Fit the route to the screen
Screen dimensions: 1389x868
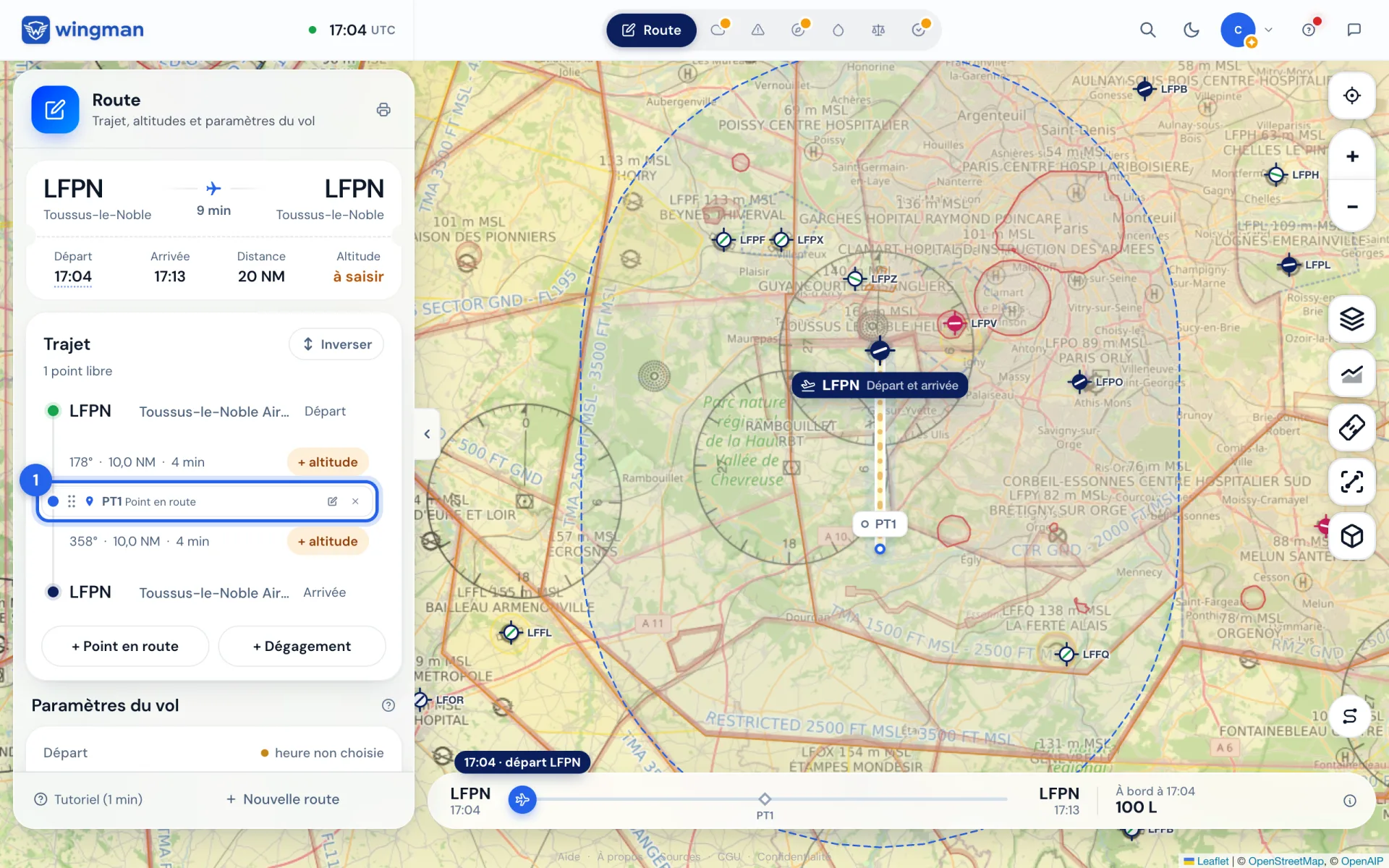tap(1351, 482)
